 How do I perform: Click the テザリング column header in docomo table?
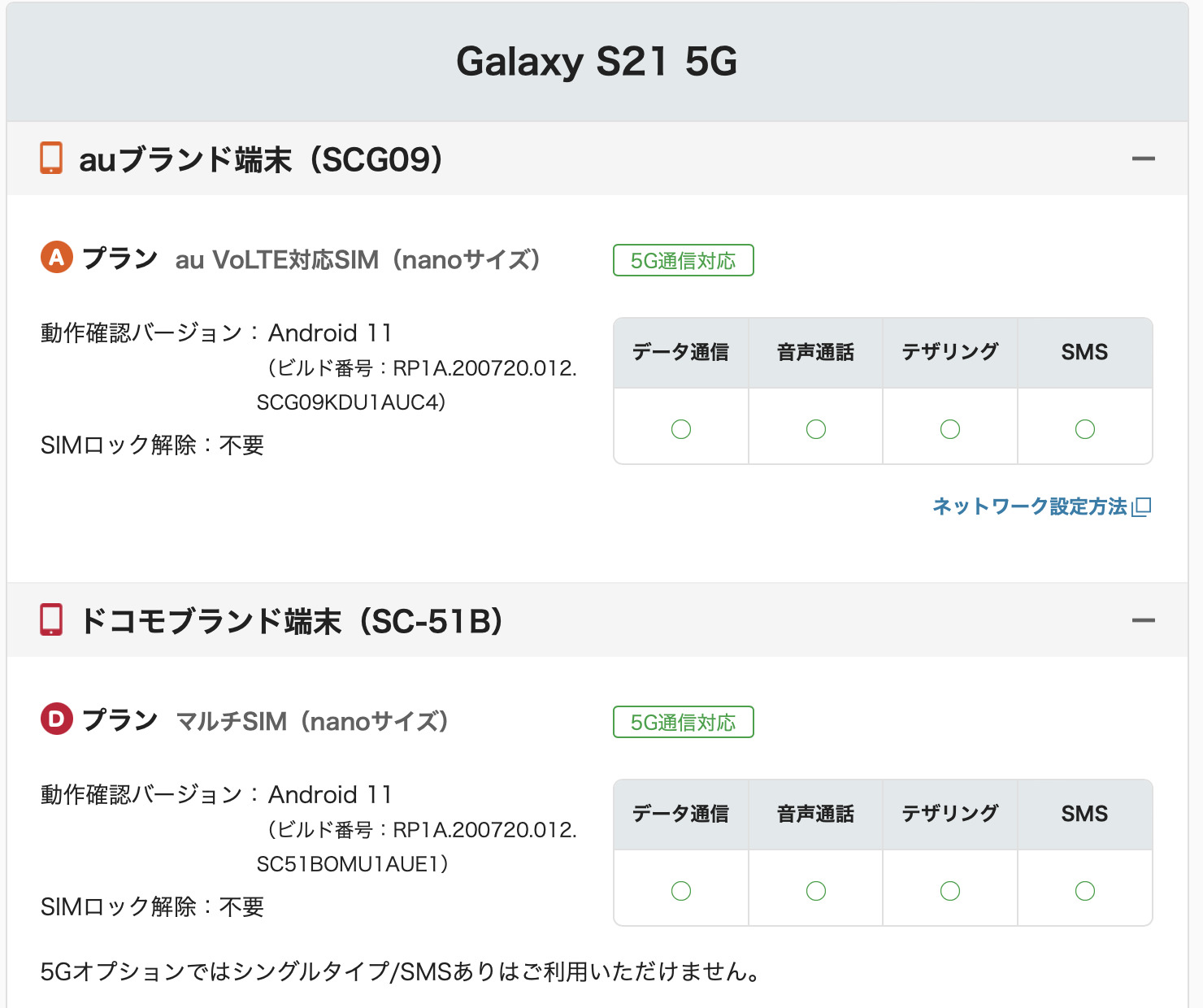(x=950, y=814)
